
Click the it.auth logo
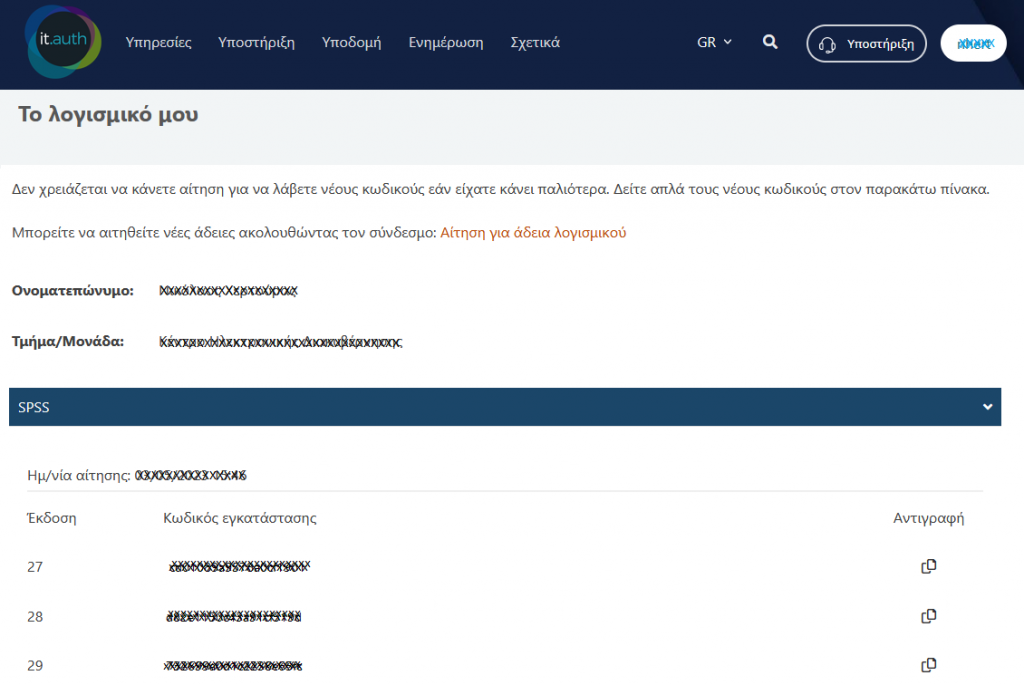click(x=63, y=42)
